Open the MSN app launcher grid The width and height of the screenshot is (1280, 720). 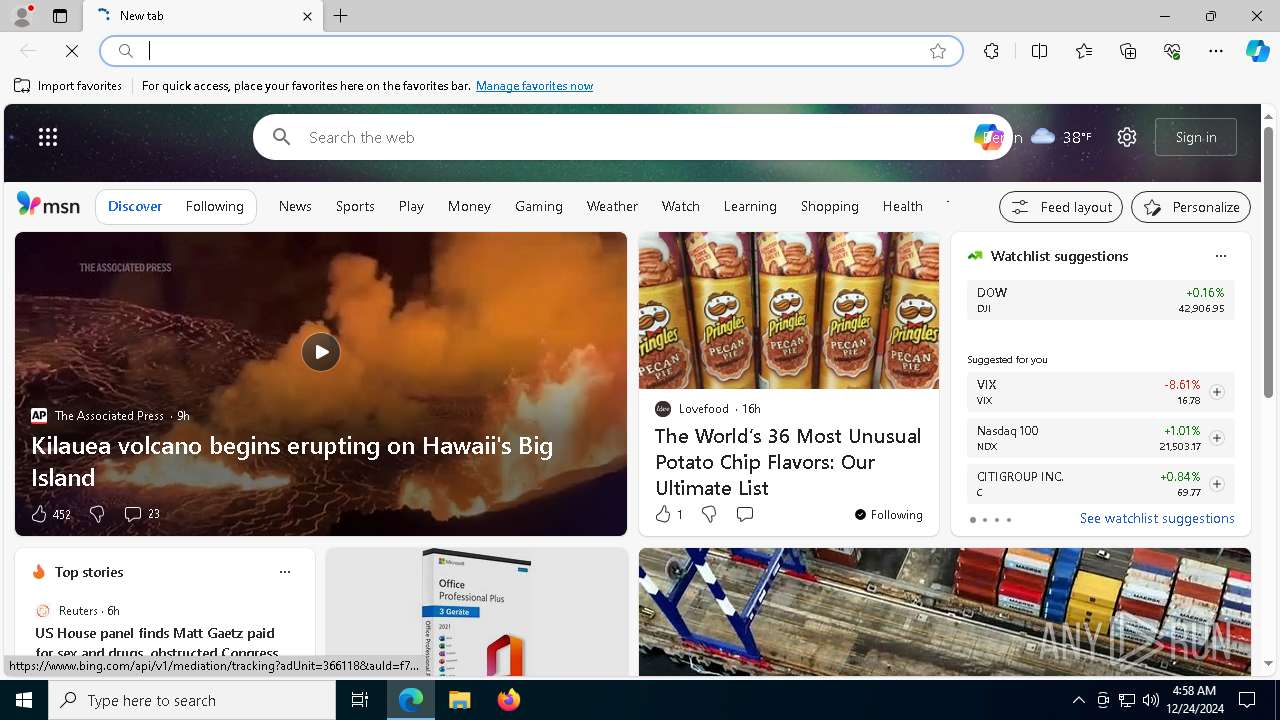tap(48, 137)
